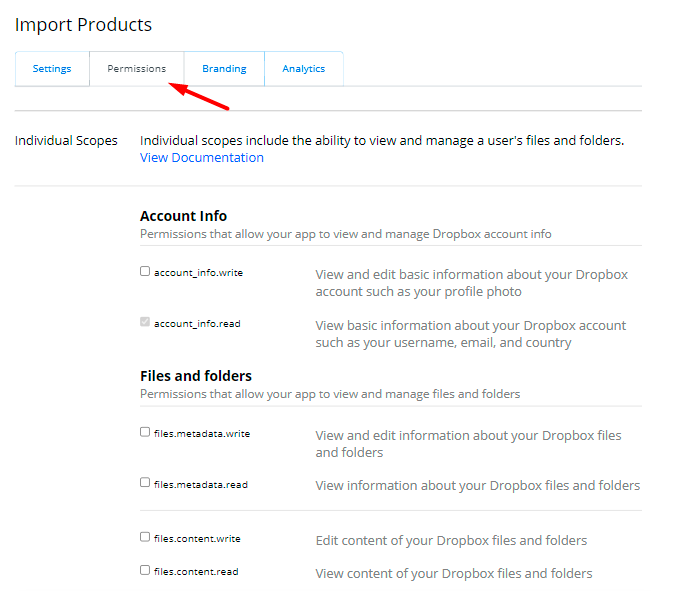Screen dimensions: 685x596
Task: Click the Dropbox account info permissions subtitle
Action: (345, 234)
